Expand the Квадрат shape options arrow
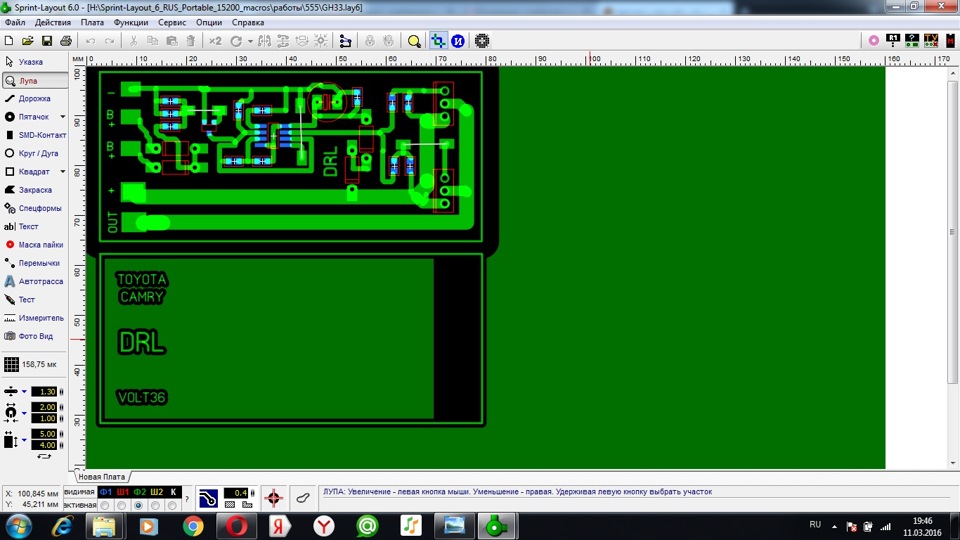 62,171
